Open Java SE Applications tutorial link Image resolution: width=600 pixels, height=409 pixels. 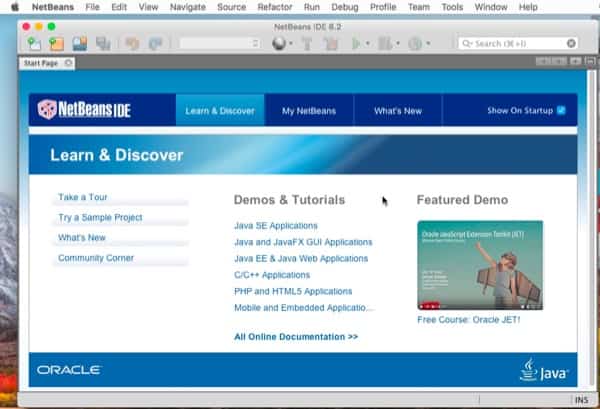[276, 226]
